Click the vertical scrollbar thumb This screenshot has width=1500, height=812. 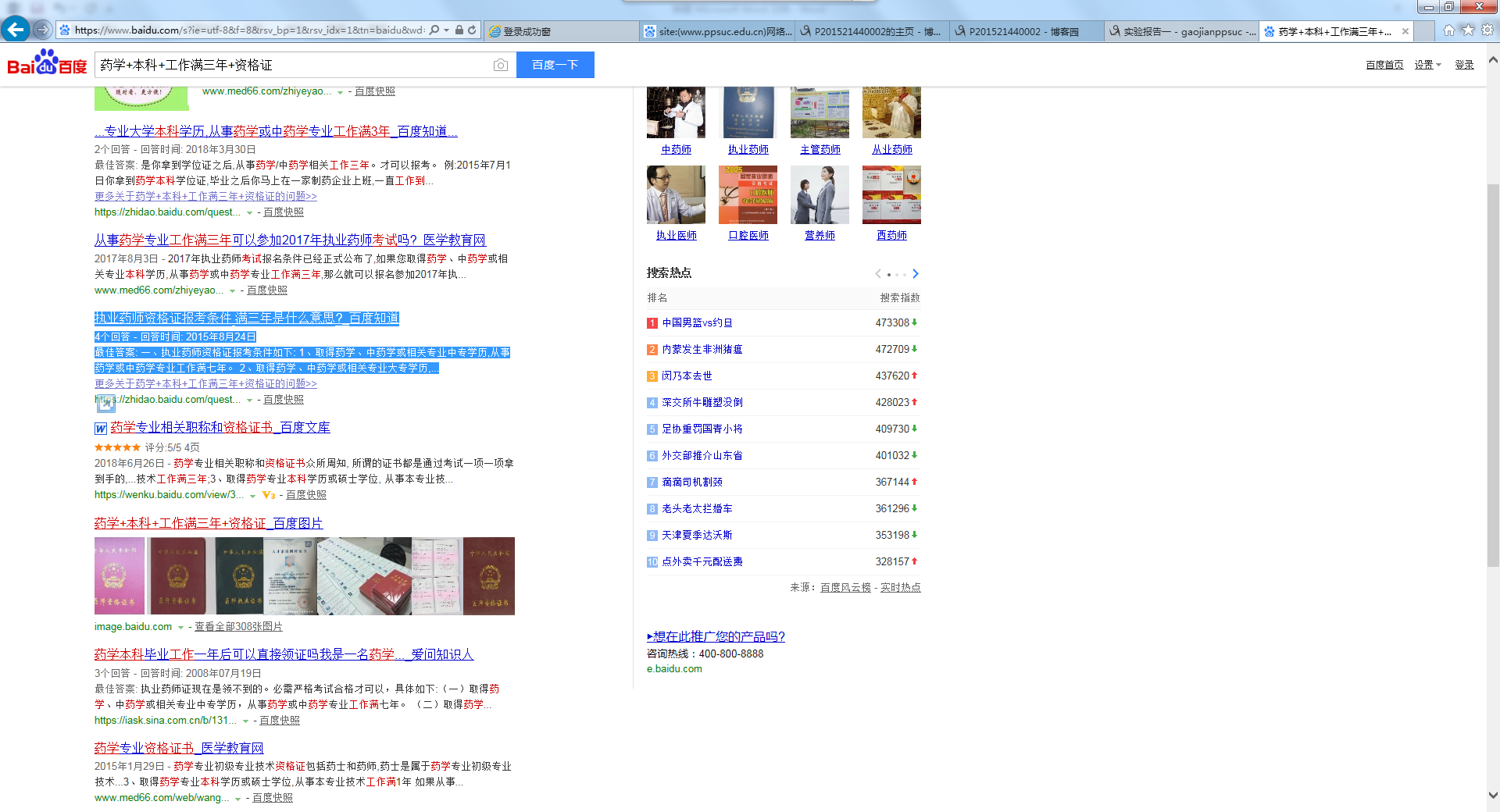tap(1493, 375)
